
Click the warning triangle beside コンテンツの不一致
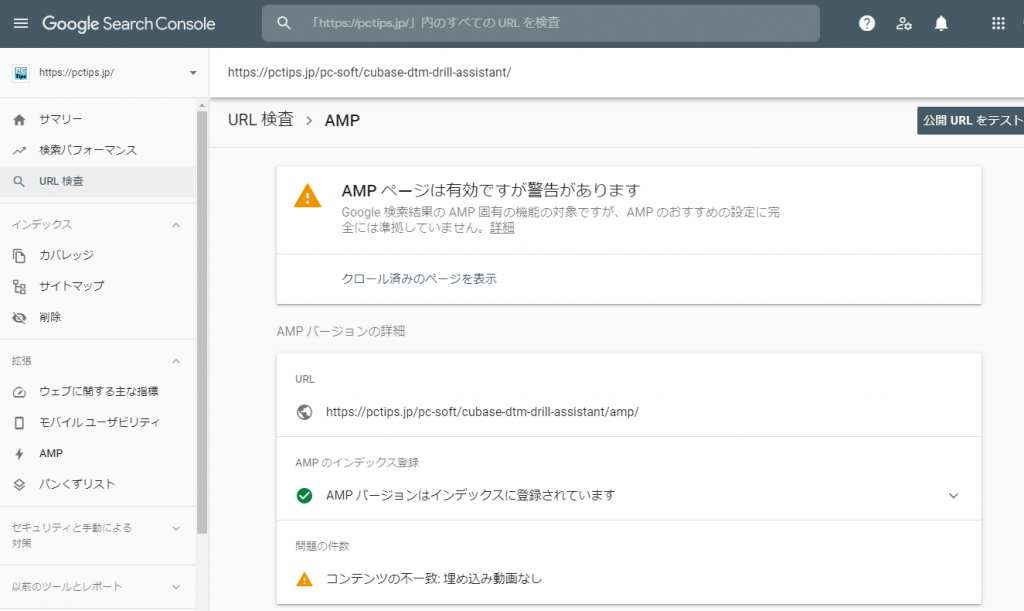(x=304, y=579)
